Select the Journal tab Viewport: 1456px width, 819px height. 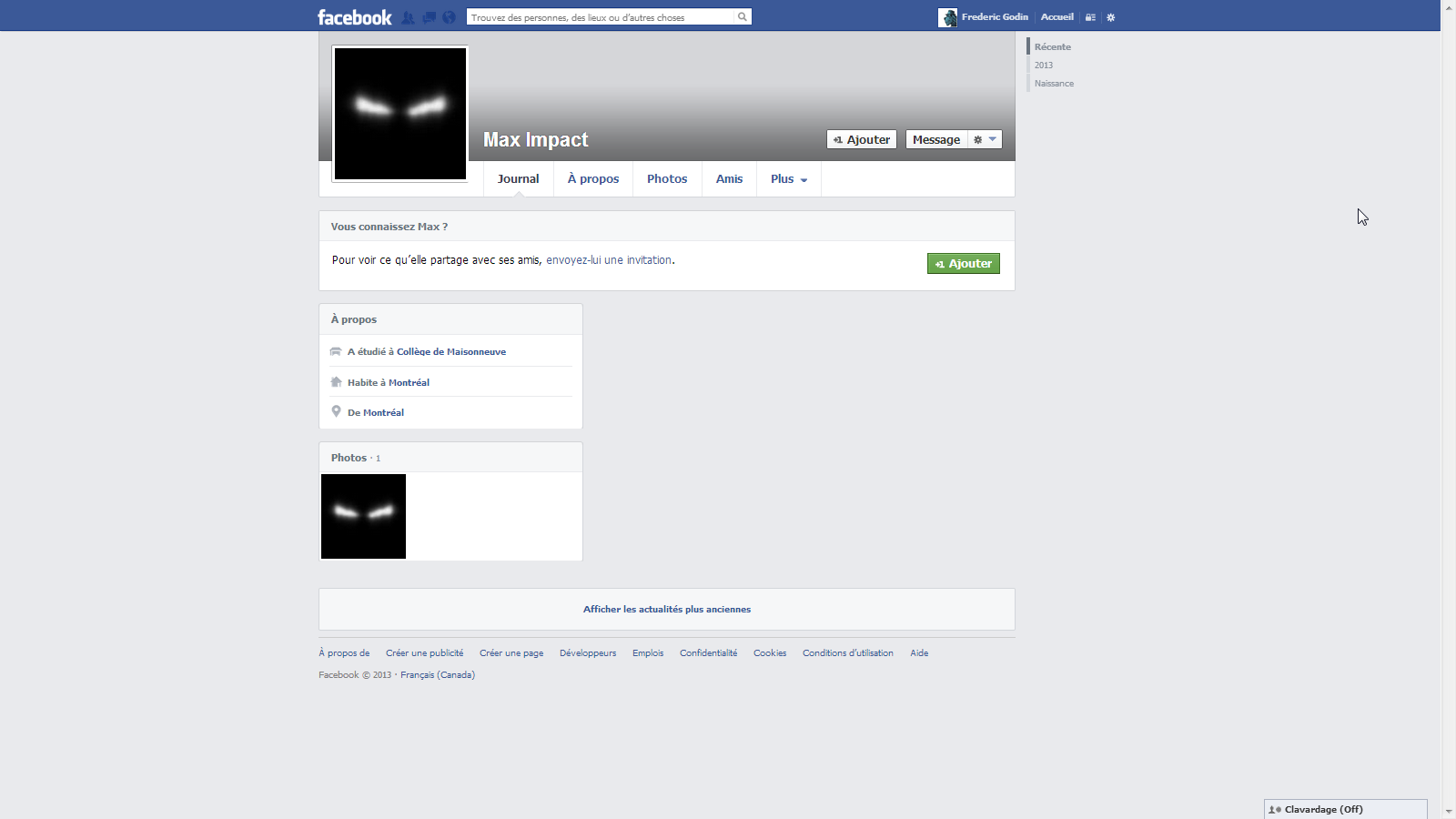click(518, 178)
